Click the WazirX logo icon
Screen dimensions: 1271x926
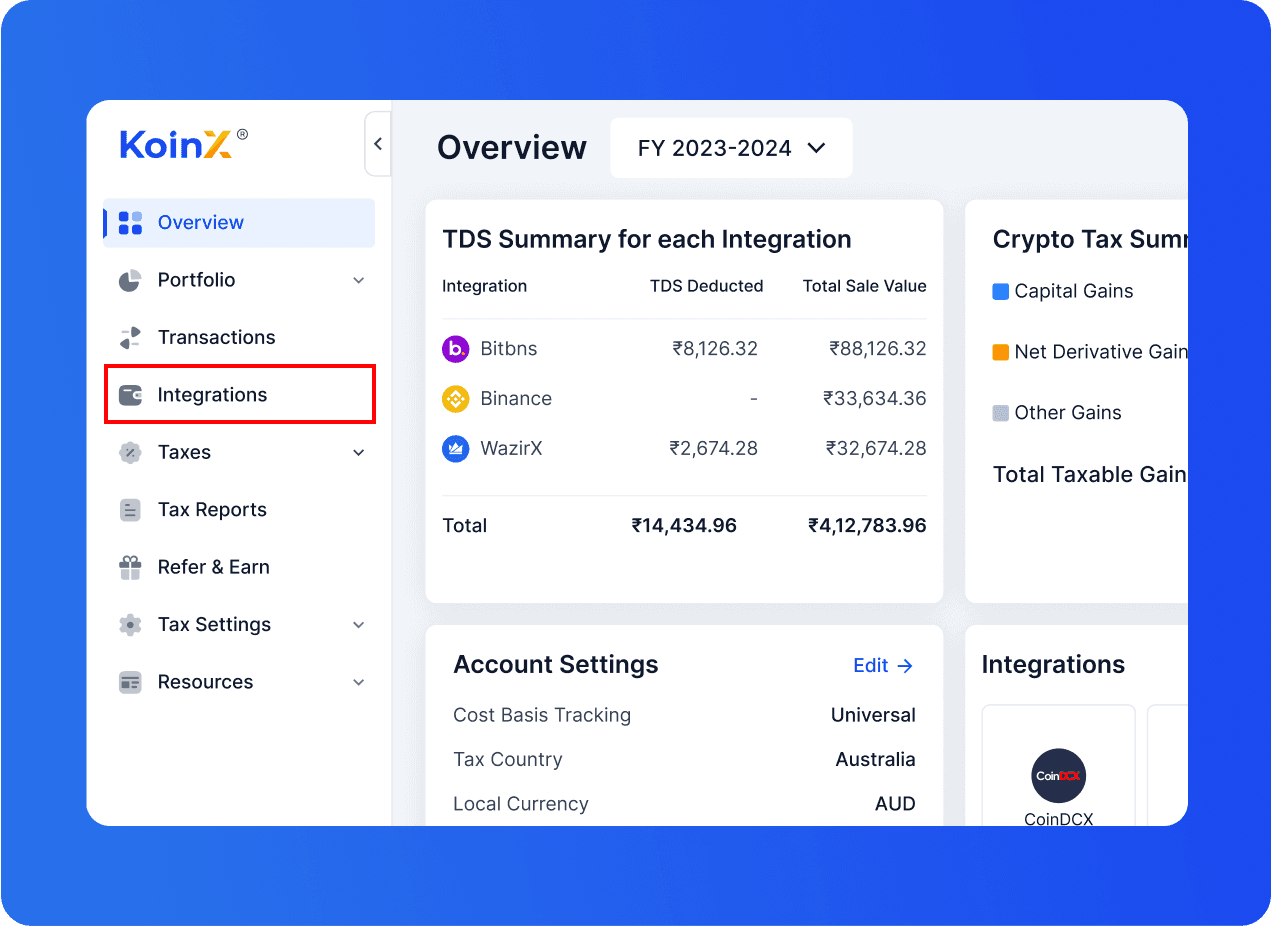point(455,448)
